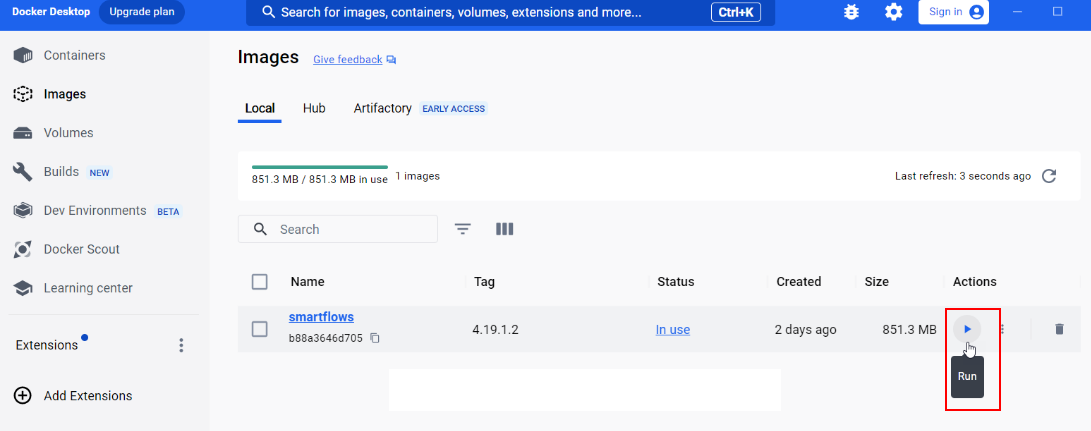The image size is (1091, 431).
Task: Click the disk usage progress bar
Action: pos(319,167)
